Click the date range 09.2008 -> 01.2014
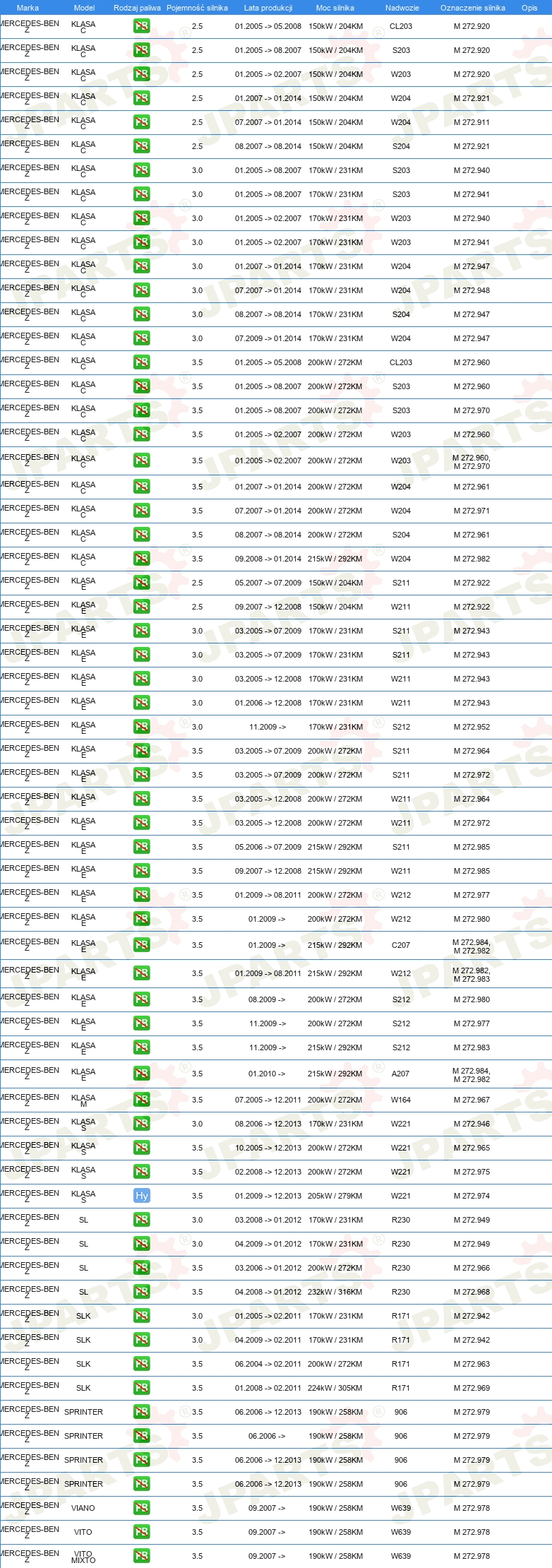This screenshot has height=1568, width=552. click(268, 559)
